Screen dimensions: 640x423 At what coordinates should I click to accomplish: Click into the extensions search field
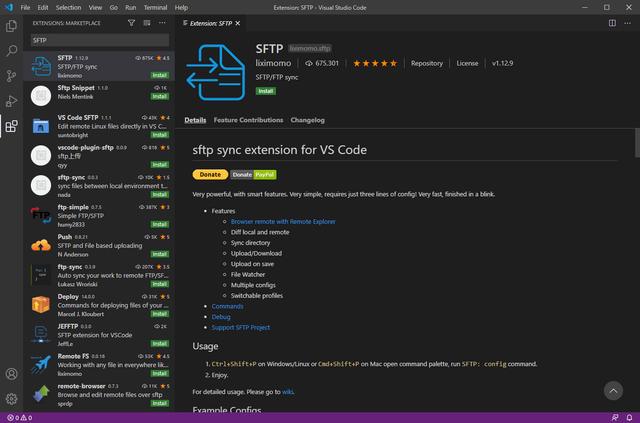click(100, 40)
